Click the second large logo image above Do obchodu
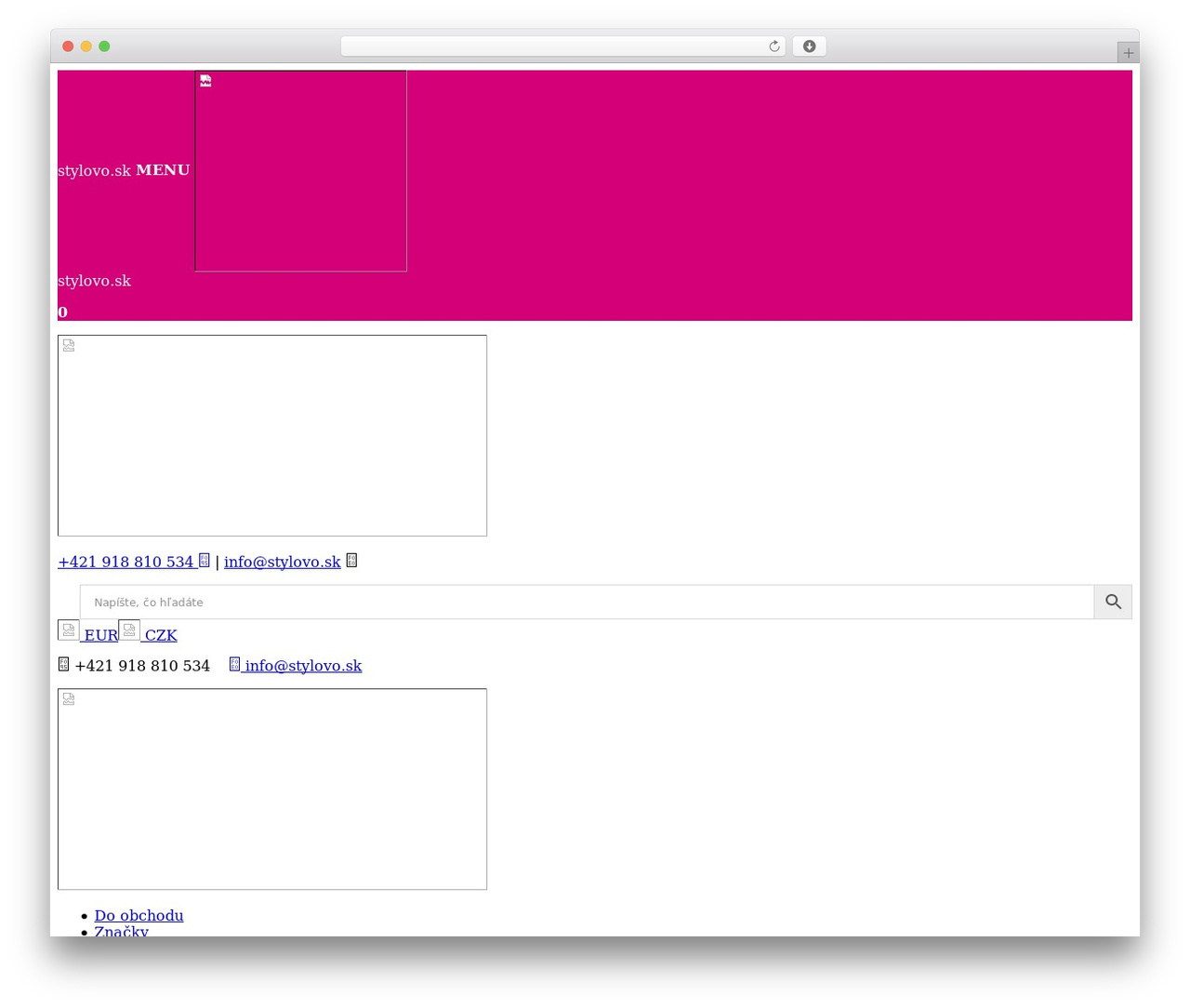 pyautogui.click(x=272, y=789)
